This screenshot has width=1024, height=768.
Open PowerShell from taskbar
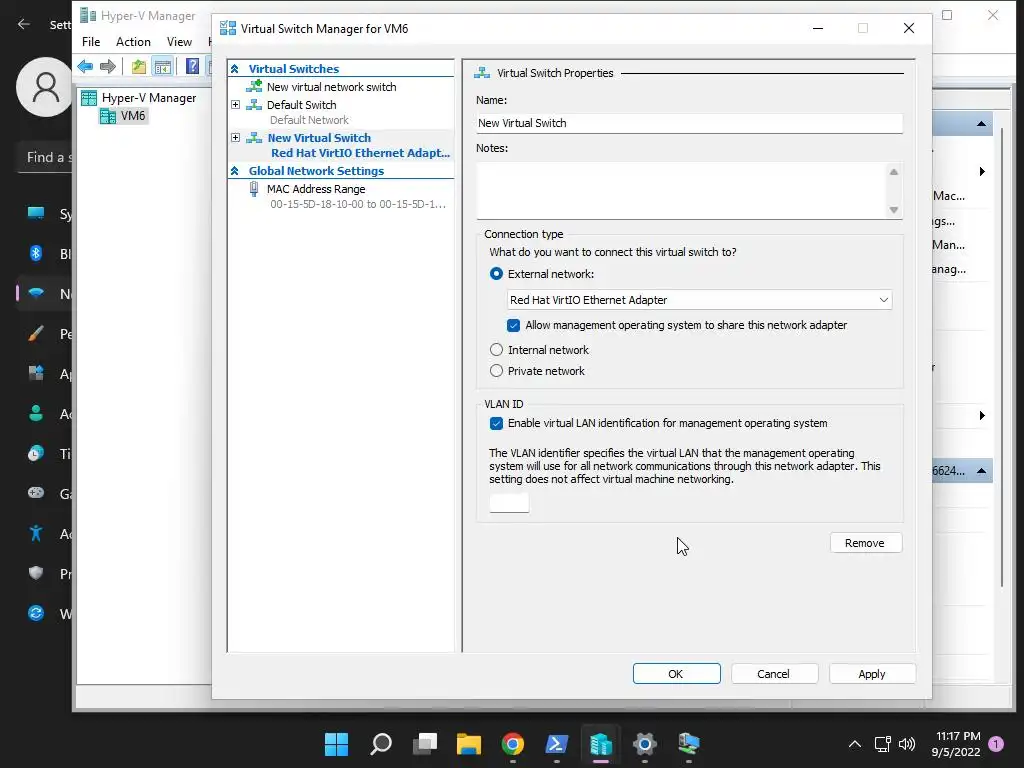[556, 743]
